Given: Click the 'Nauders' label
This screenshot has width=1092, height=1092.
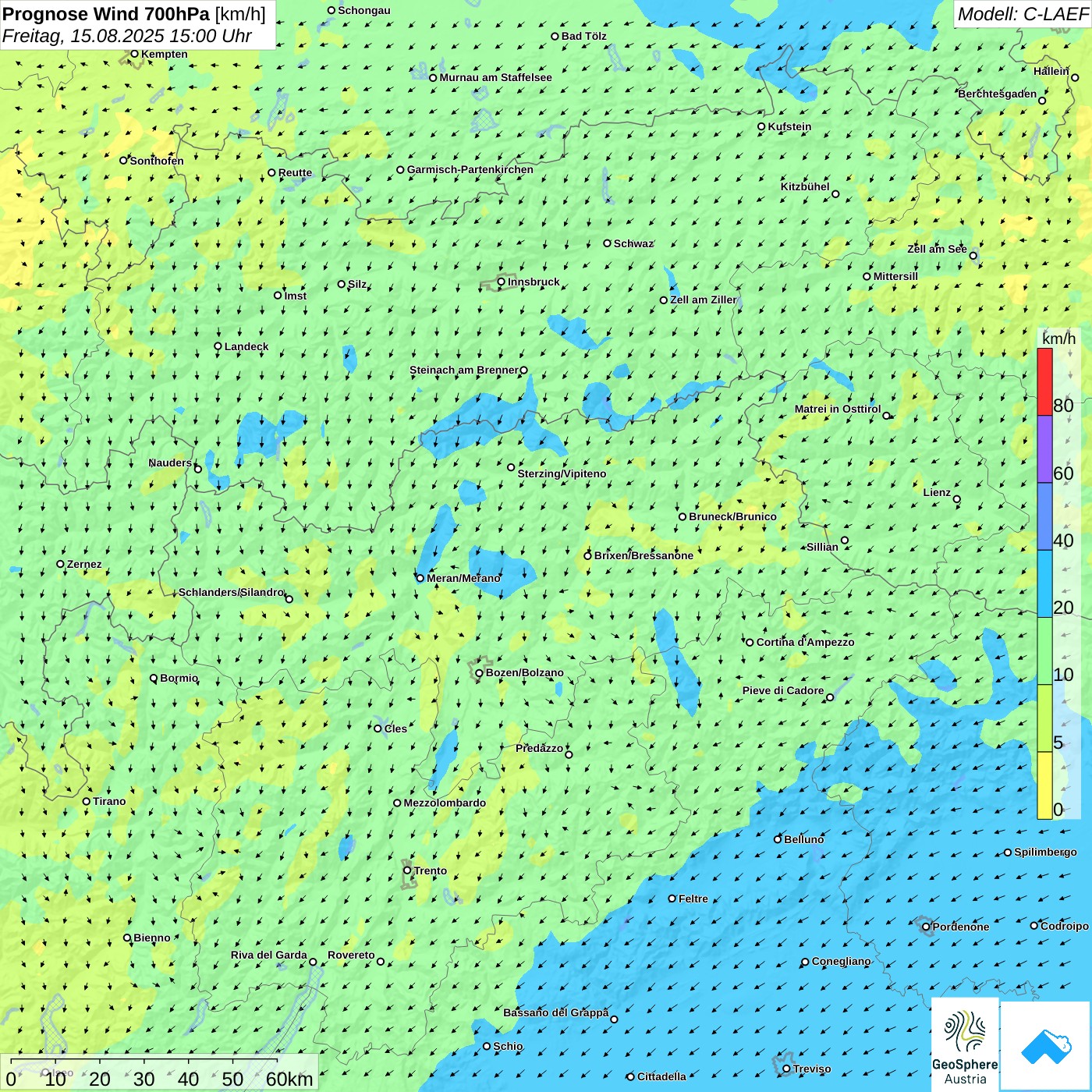Looking at the screenshot, I should coord(170,463).
